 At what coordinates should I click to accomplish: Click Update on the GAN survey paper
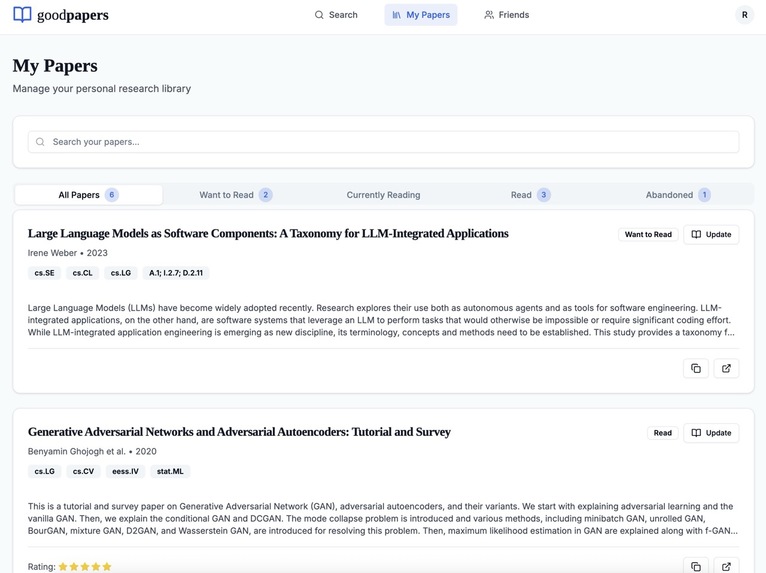pyautogui.click(x=711, y=433)
